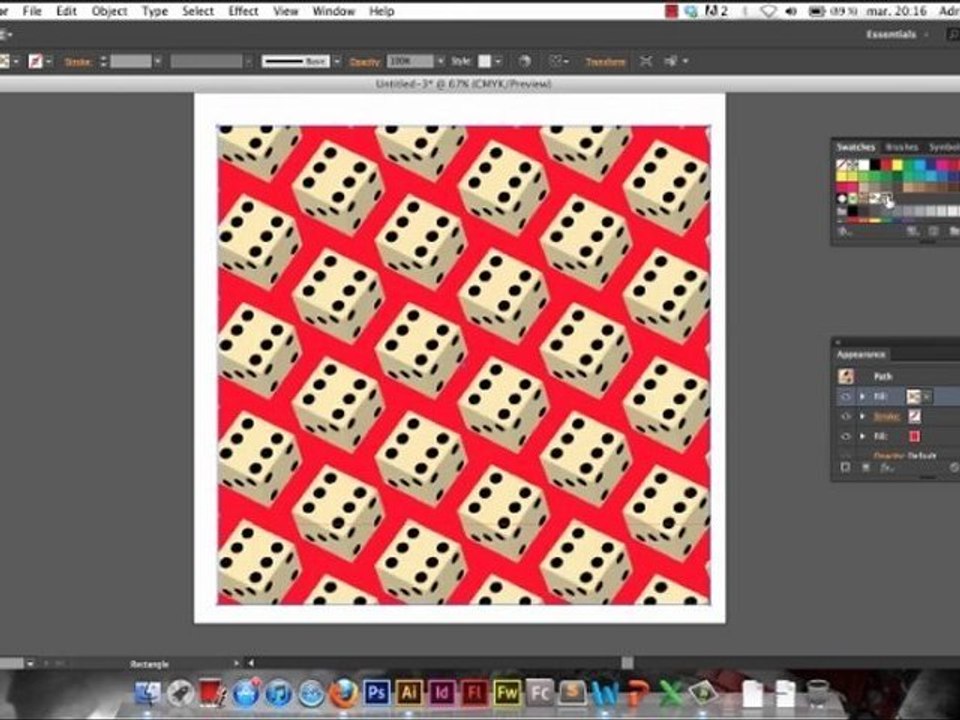Click the stroke color swatch in control bar
960x720 pixels.
point(36,61)
